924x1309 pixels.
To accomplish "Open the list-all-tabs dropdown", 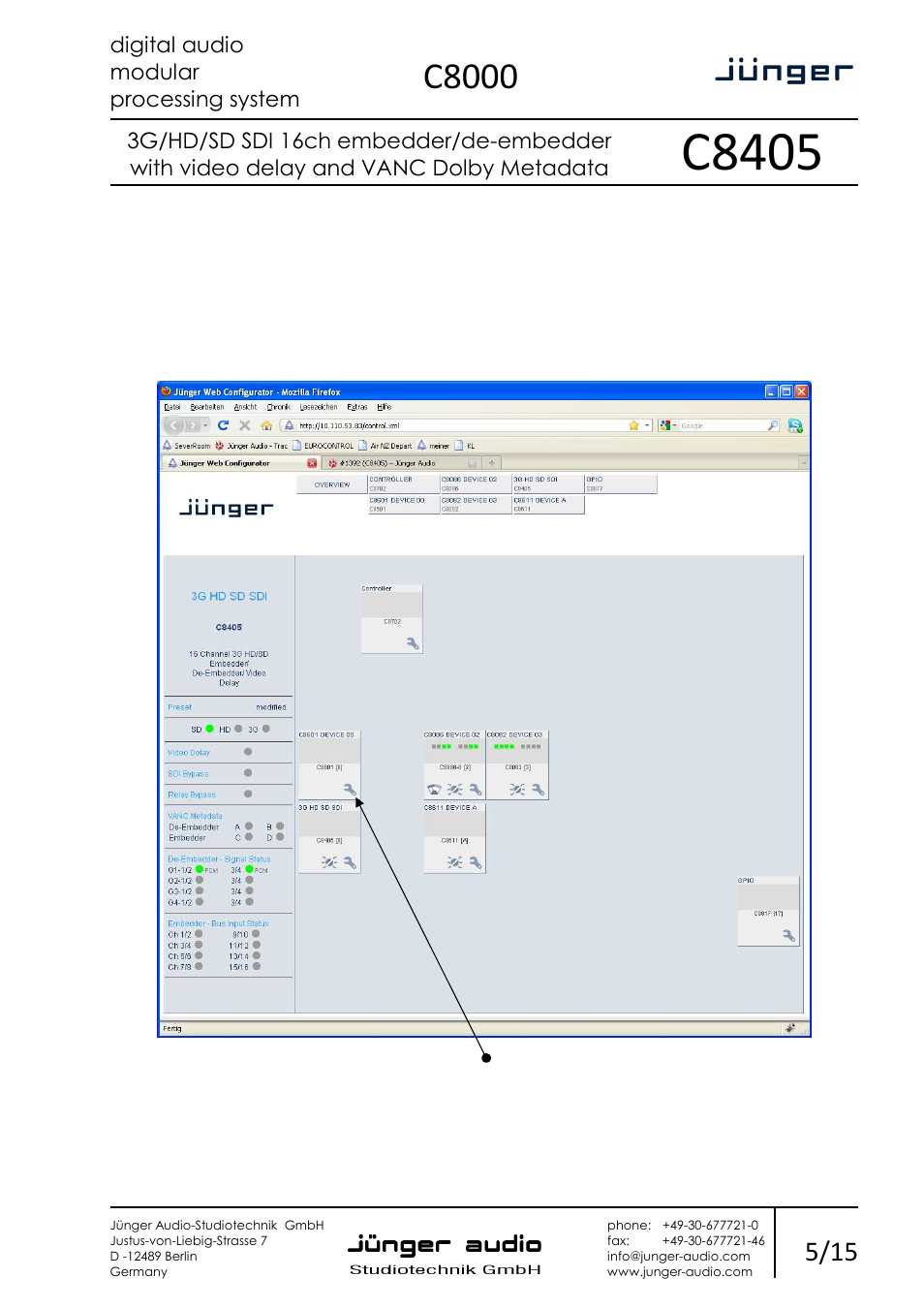I will coord(804,463).
